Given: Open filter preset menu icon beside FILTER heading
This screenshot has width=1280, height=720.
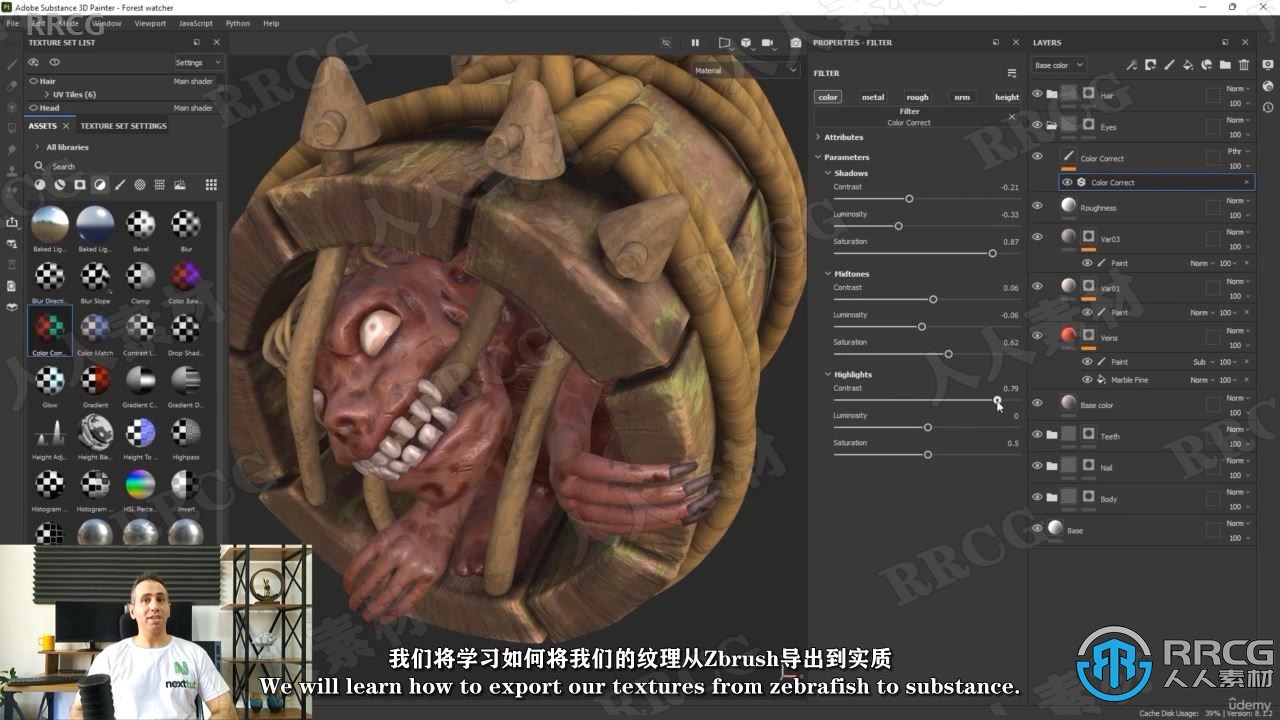Looking at the screenshot, I should (x=1012, y=73).
